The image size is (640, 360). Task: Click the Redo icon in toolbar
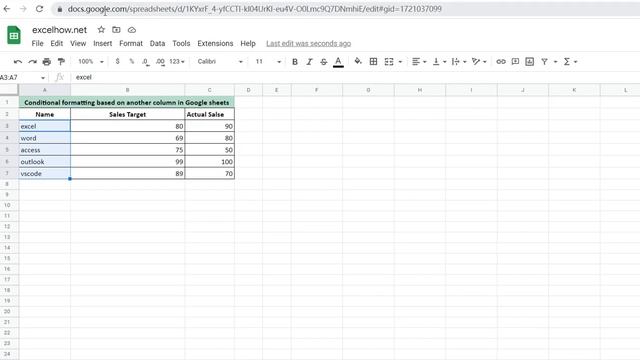pos(32,62)
